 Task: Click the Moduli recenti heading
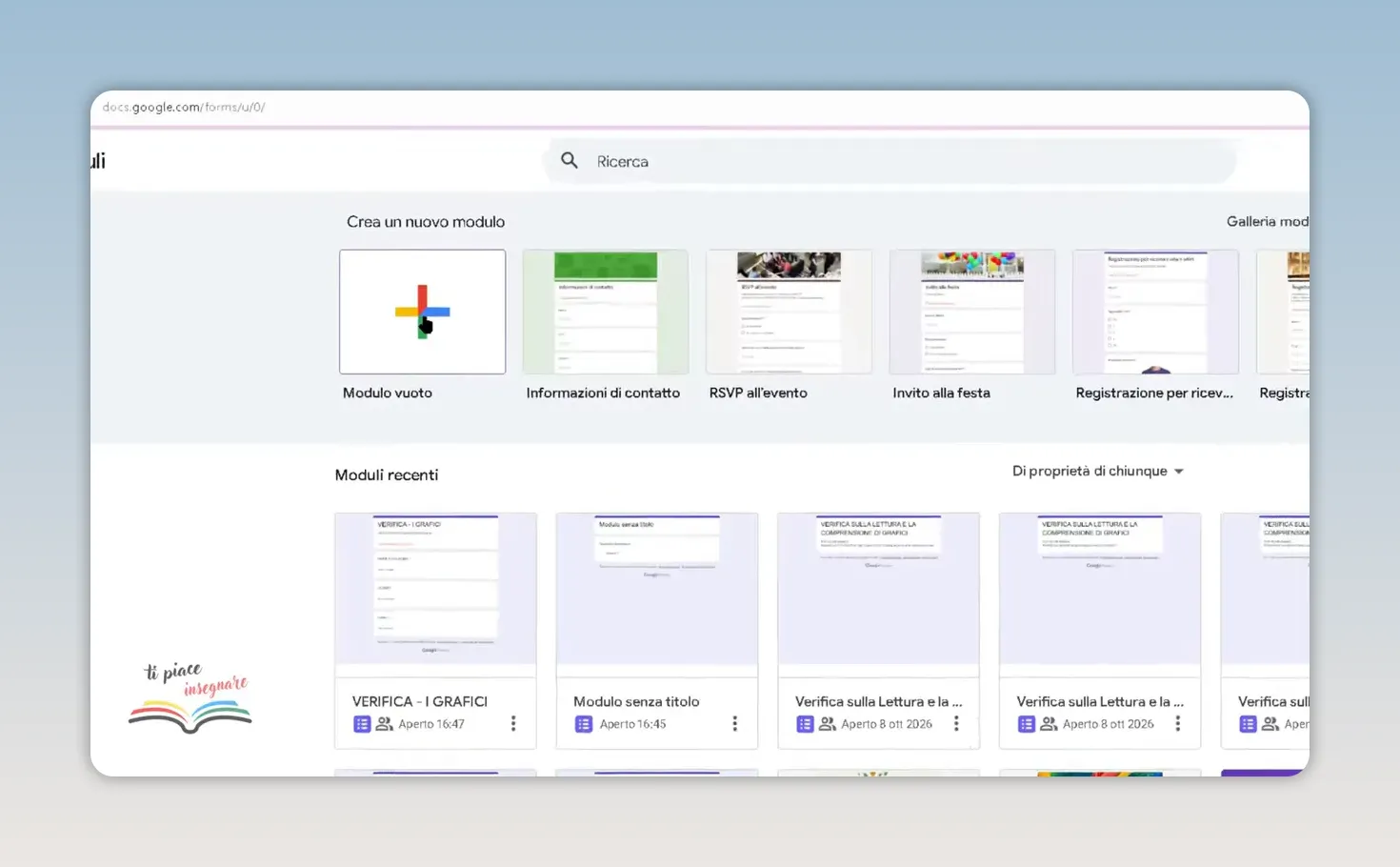(387, 474)
